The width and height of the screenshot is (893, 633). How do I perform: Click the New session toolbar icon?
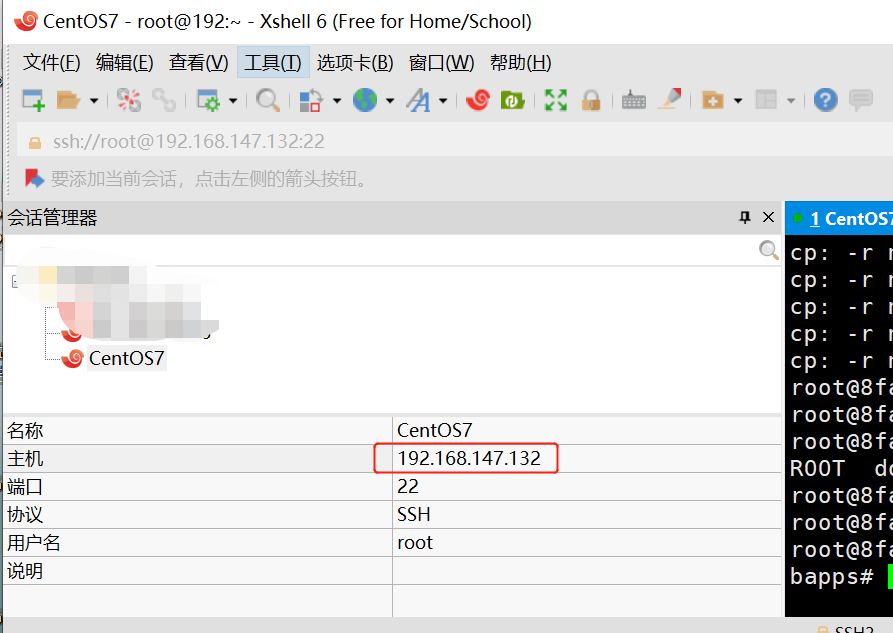(x=33, y=100)
